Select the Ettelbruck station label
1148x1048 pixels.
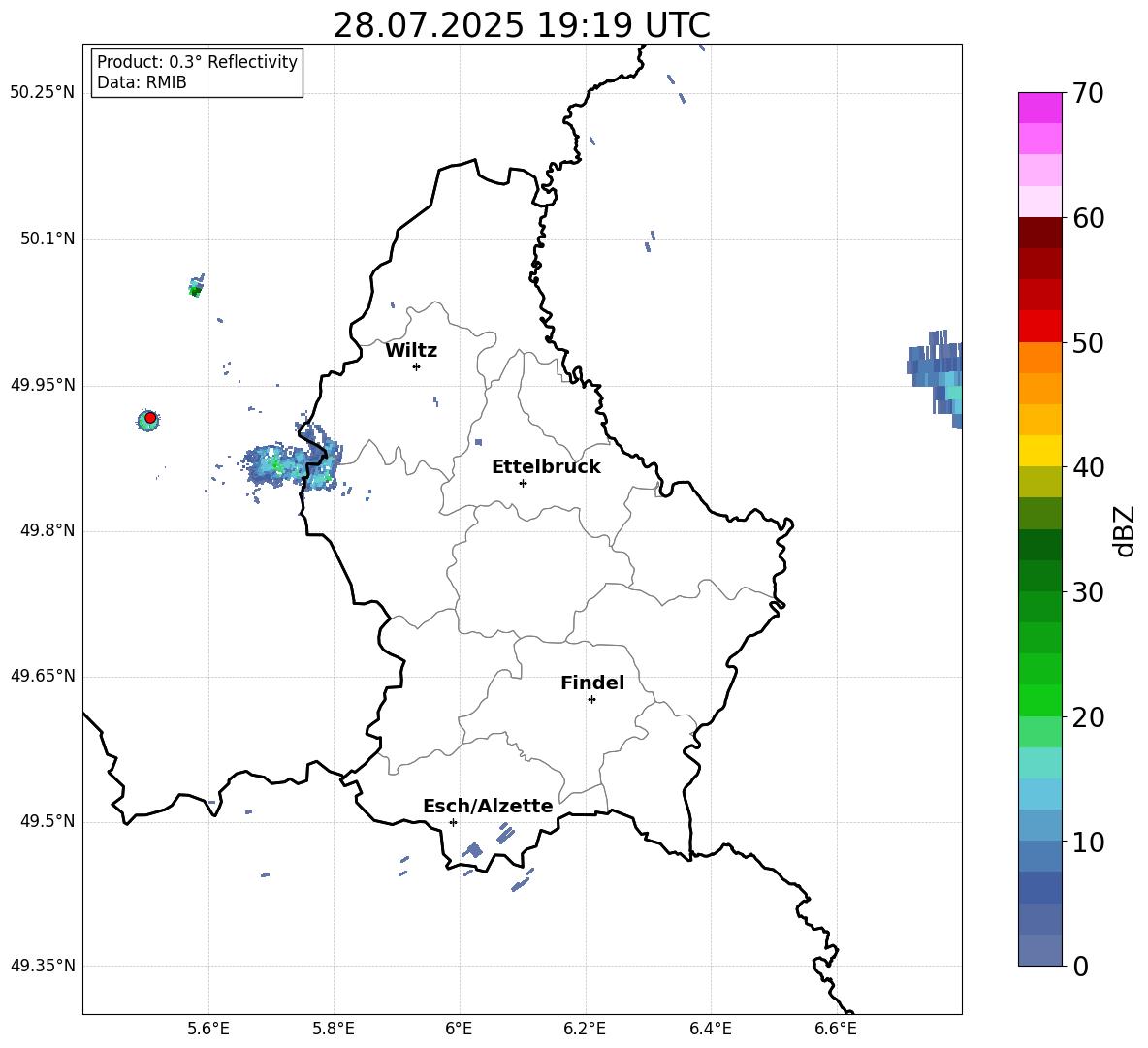tap(546, 467)
